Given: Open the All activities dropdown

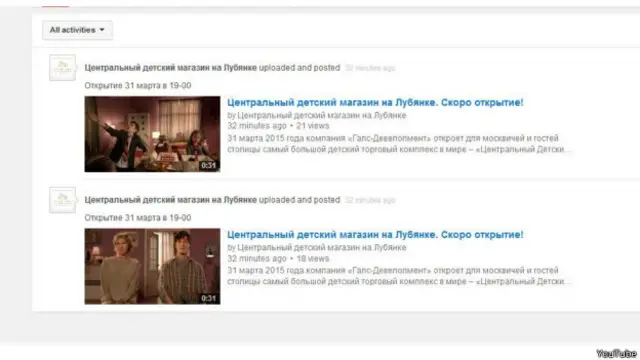Looking at the screenshot, I should coord(77,30).
